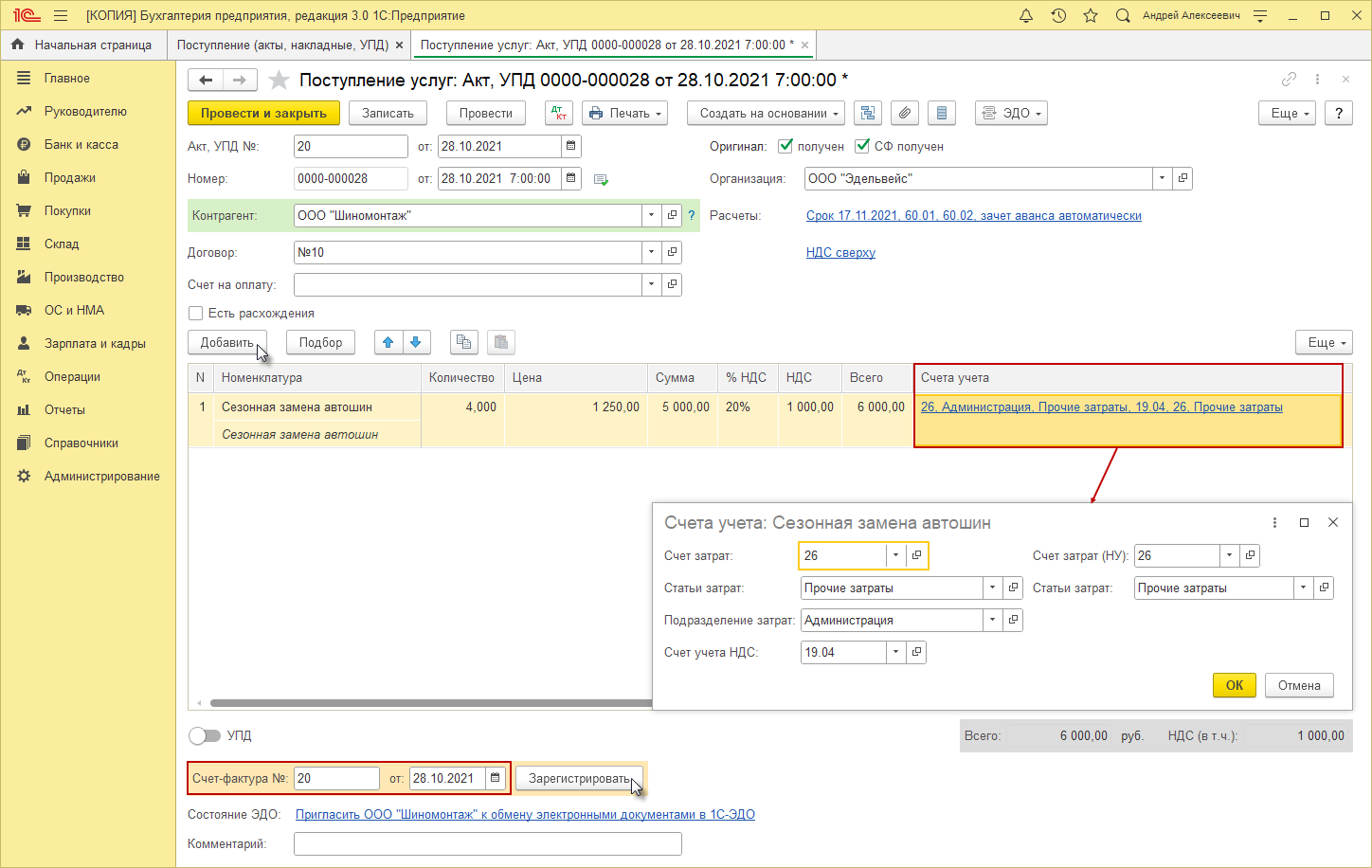Toggle Оригинал получен checkbox
Viewport: 1372px width, 868px height.
click(x=785, y=146)
